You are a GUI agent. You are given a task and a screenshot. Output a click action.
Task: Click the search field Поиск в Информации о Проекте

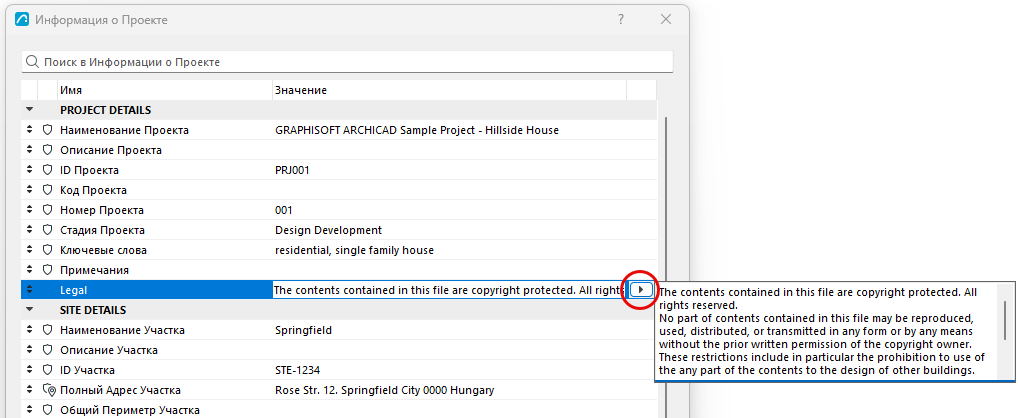(x=347, y=62)
